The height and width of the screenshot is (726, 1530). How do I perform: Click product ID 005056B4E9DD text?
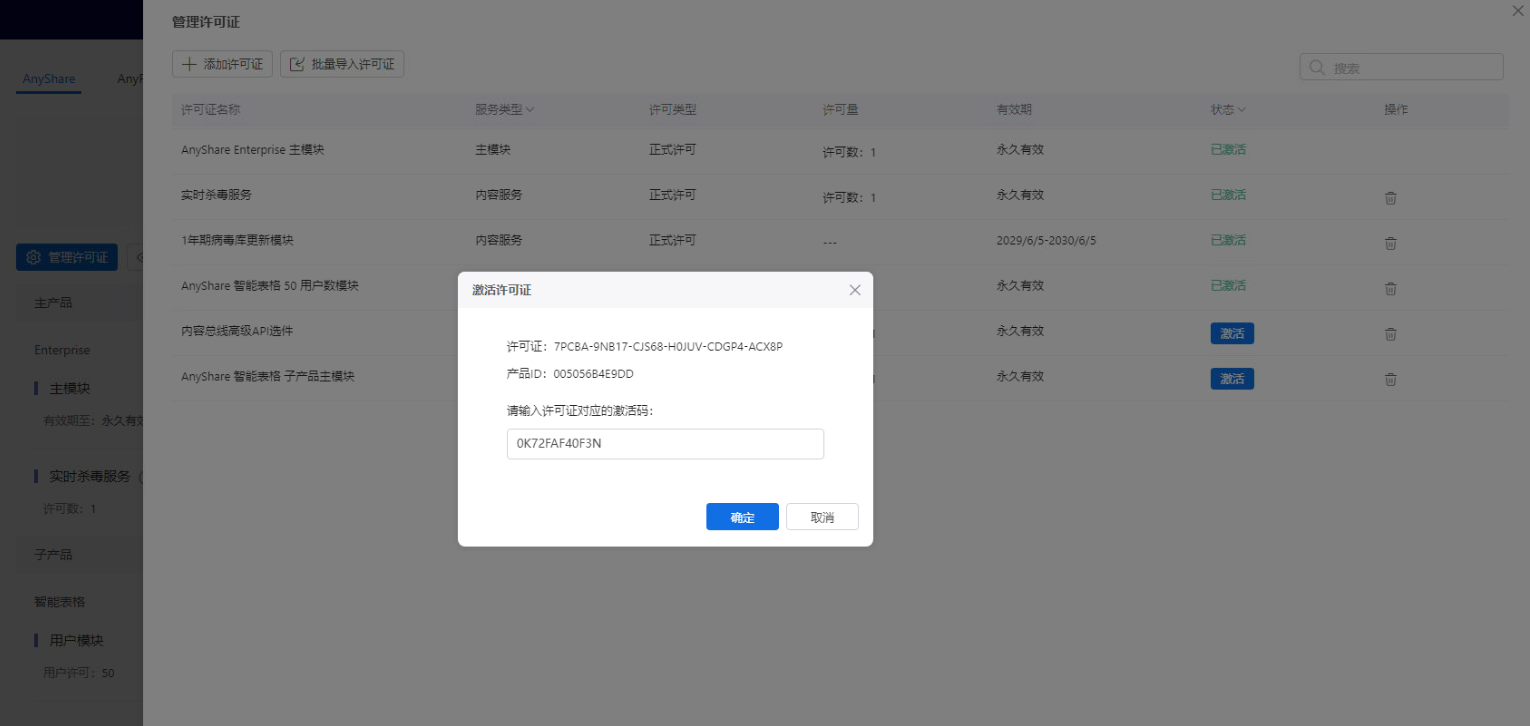[x=593, y=374]
